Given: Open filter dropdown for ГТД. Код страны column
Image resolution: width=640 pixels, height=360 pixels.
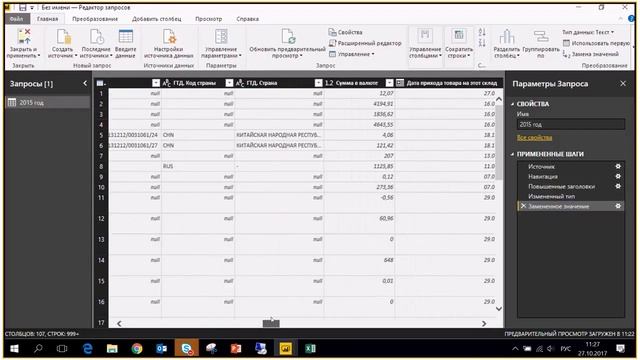Looking at the screenshot, I should [x=229, y=83].
